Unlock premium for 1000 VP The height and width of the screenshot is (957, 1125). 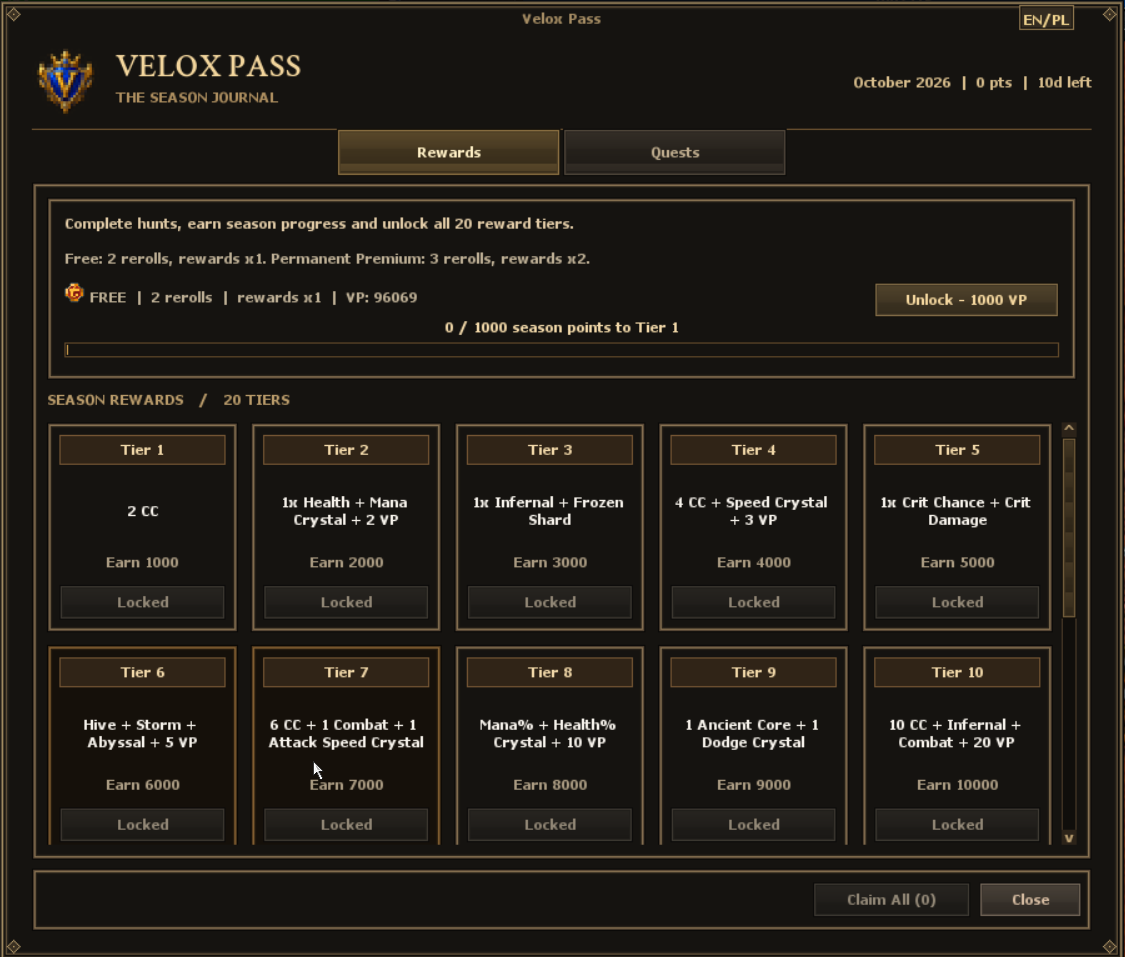click(x=966, y=300)
